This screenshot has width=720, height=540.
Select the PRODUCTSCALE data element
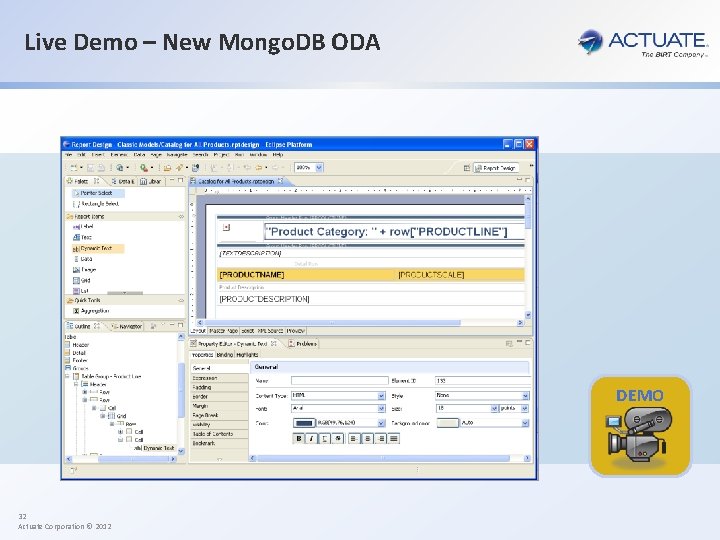click(x=431, y=275)
